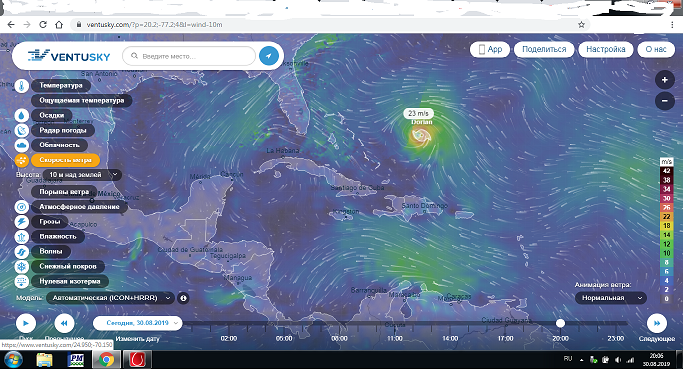Jump timeline to 11:00
Viewport: 683px width, 384px height.
coord(395,338)
